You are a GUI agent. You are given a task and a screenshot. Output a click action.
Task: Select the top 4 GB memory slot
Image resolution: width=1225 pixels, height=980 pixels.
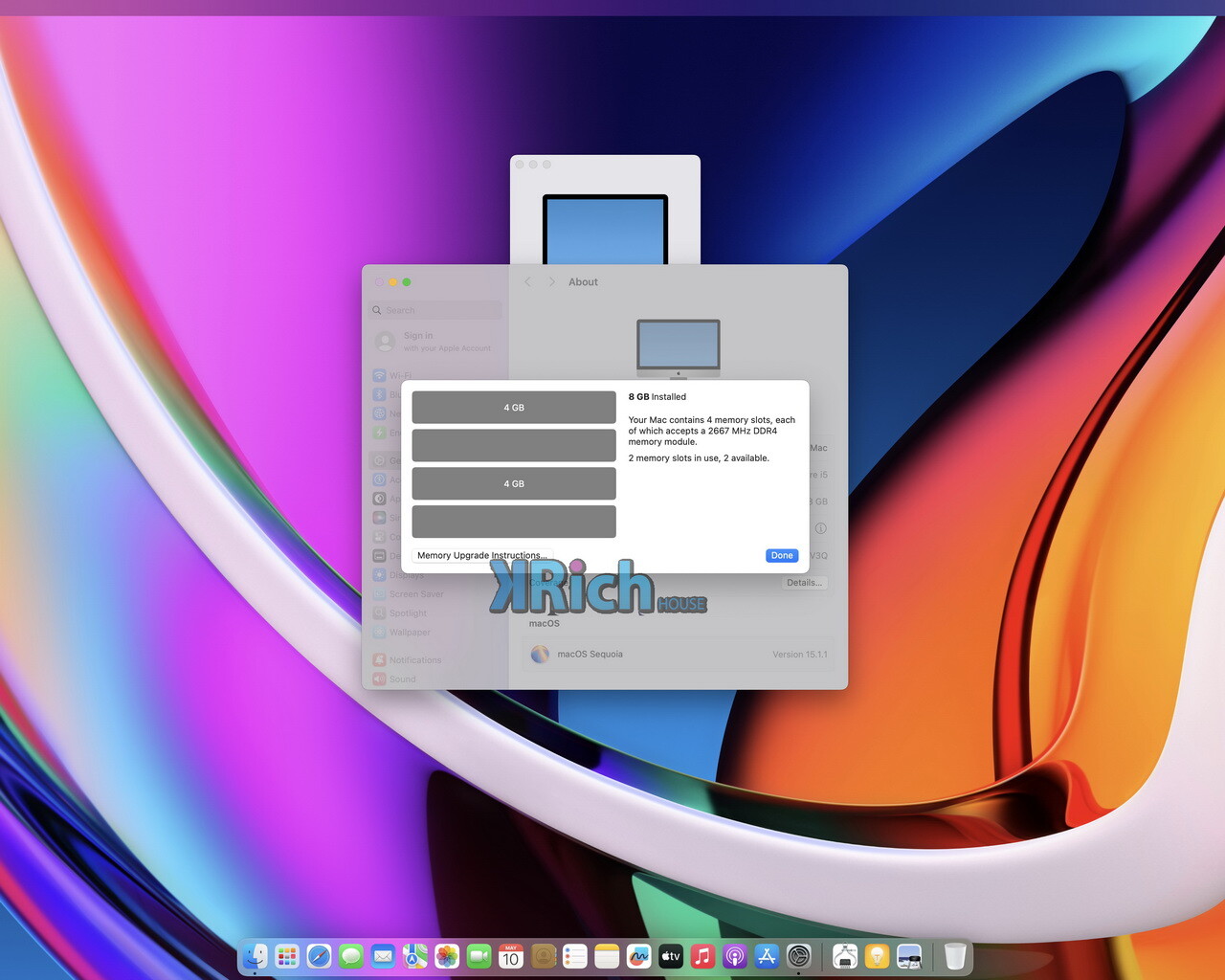point(514,408)
